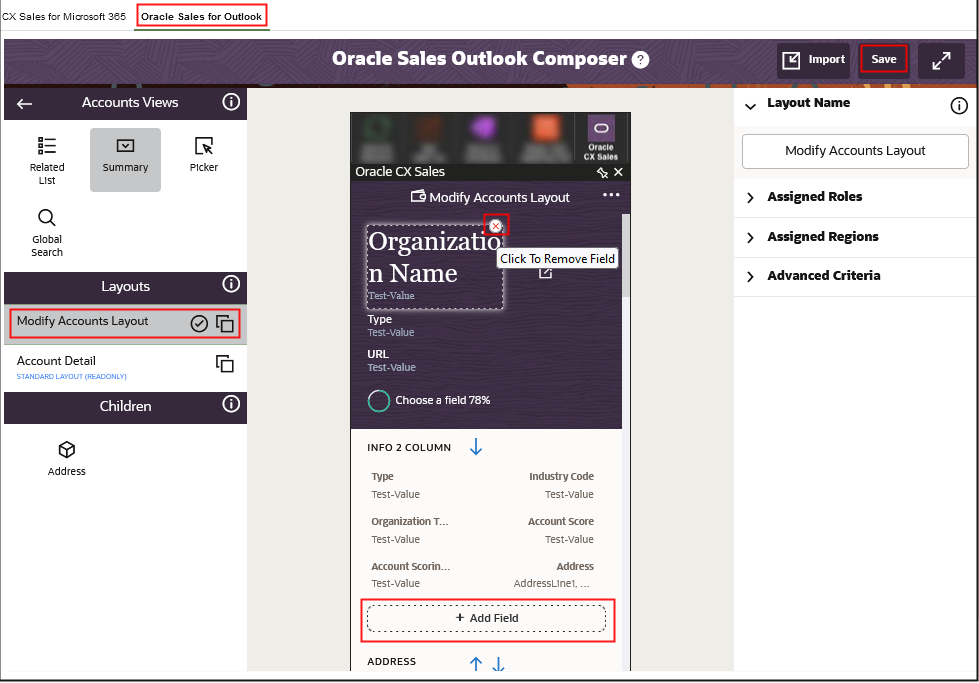Duplicate the Account Detail layout
This screenshot has width=979, height=683.
(x=225, y=363)
